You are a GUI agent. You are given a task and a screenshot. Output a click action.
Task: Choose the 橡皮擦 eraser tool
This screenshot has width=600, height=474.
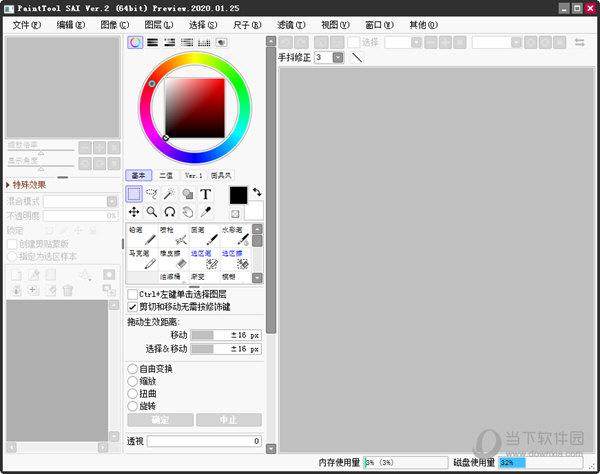point(173,259)
